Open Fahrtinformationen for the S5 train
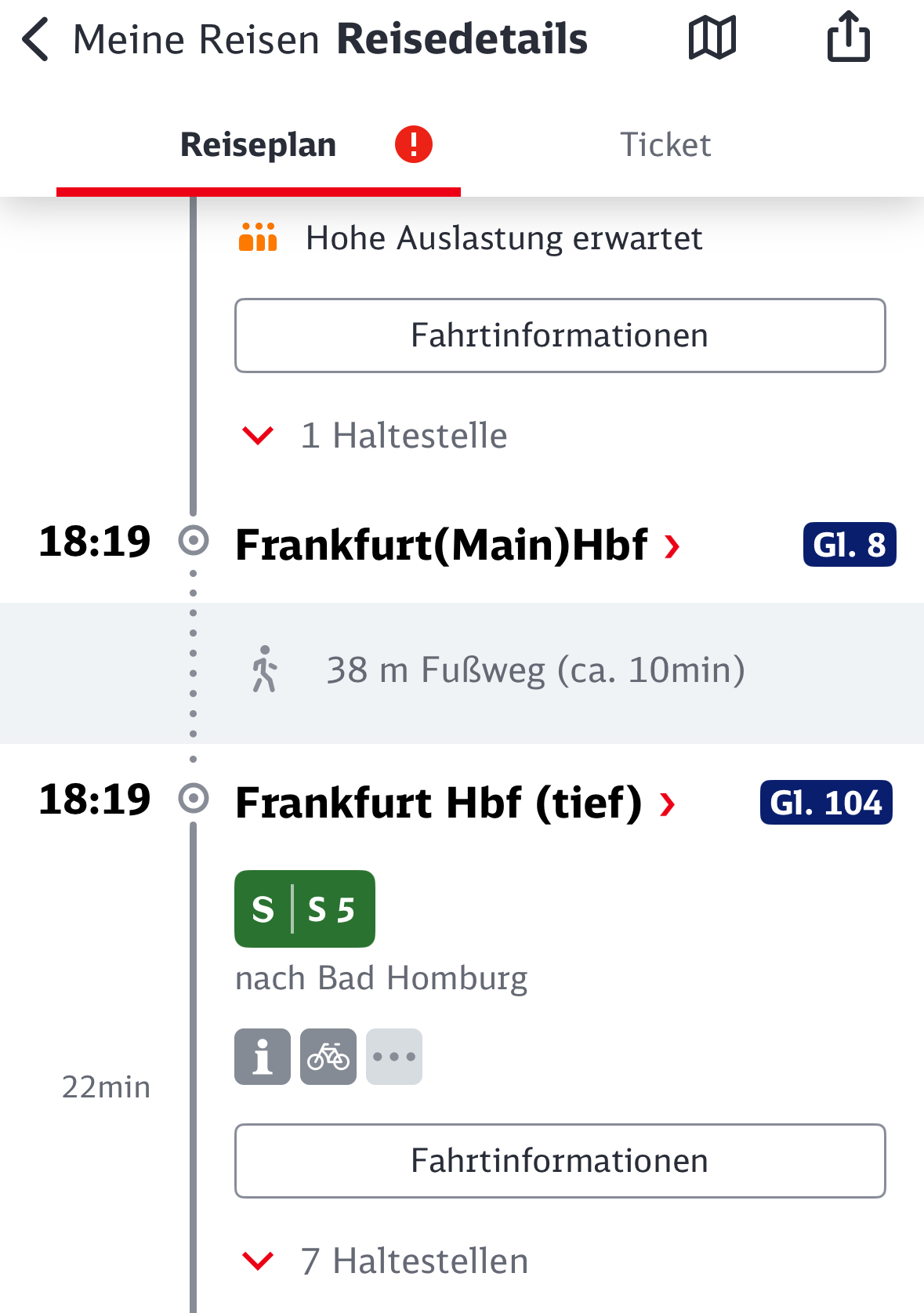Screen dimensions: 924x1313 (x=560, y=1161)
